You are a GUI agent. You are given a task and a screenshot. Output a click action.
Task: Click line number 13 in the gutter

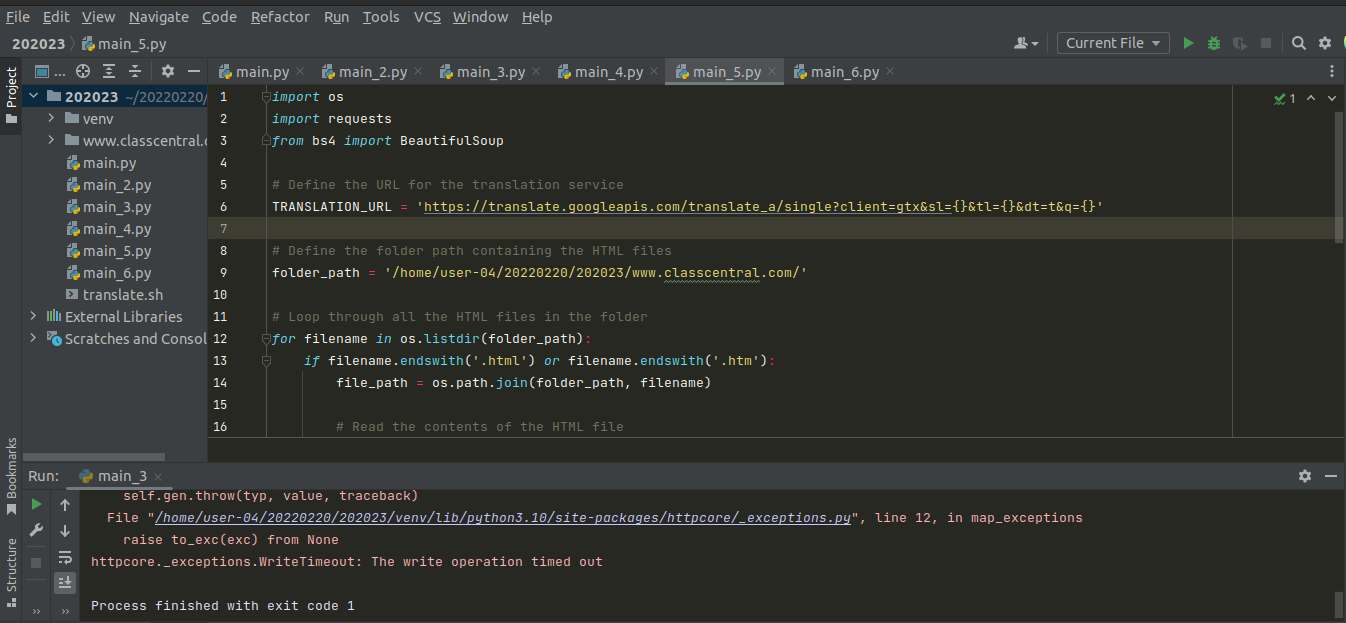[219, 360]
